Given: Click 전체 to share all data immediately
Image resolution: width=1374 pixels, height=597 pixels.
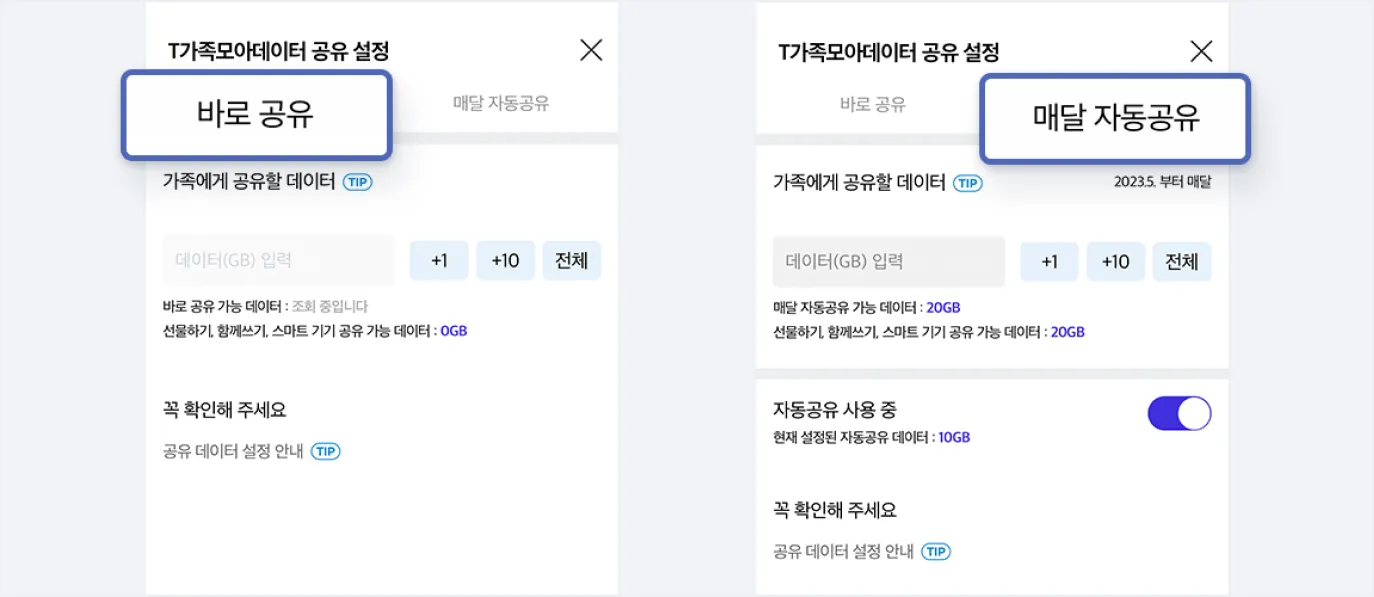Looking at the screenshot, I should (572, 259).
